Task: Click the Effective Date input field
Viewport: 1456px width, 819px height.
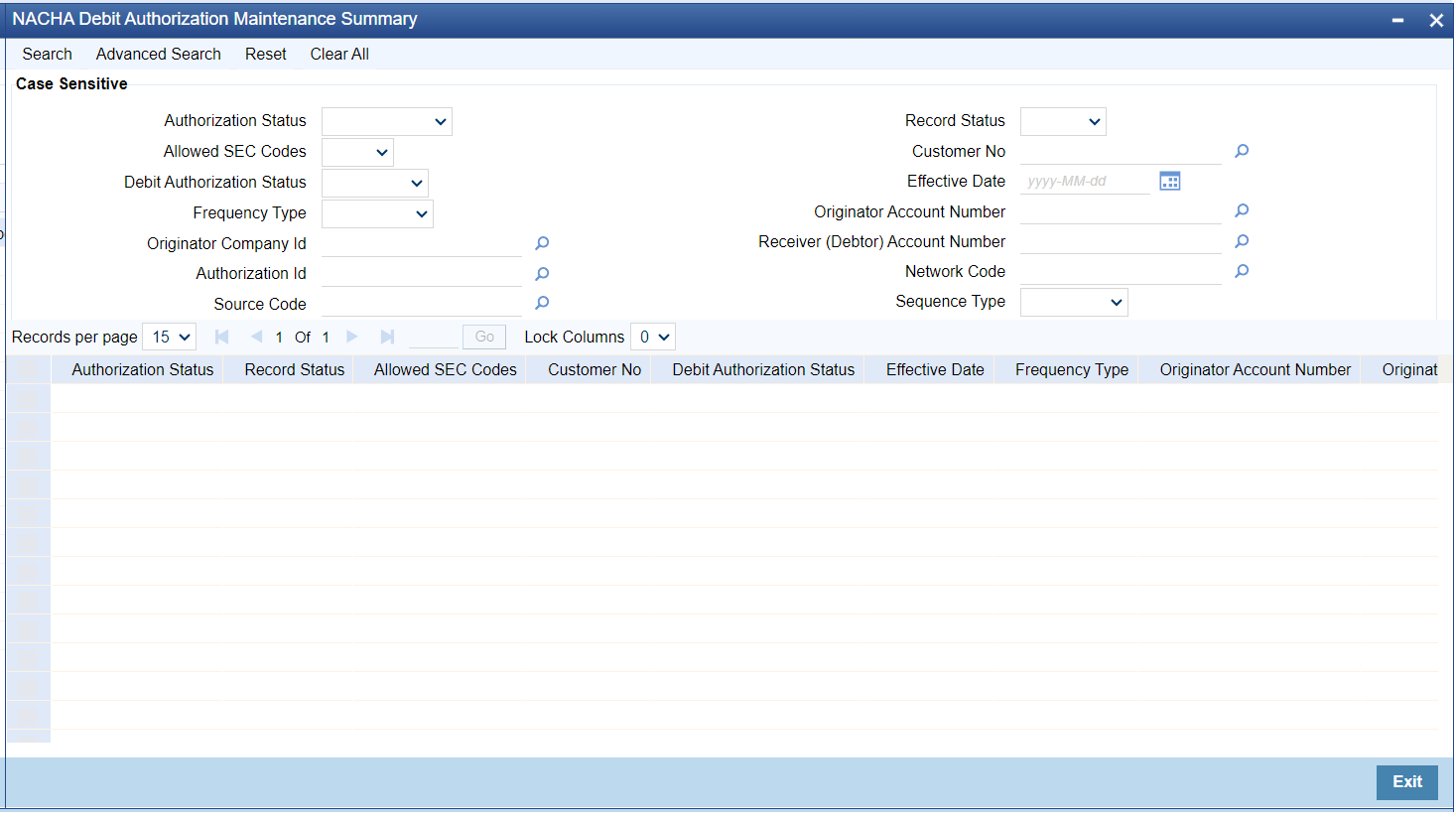Action: pyautogui.click(x=1085, y=181)
